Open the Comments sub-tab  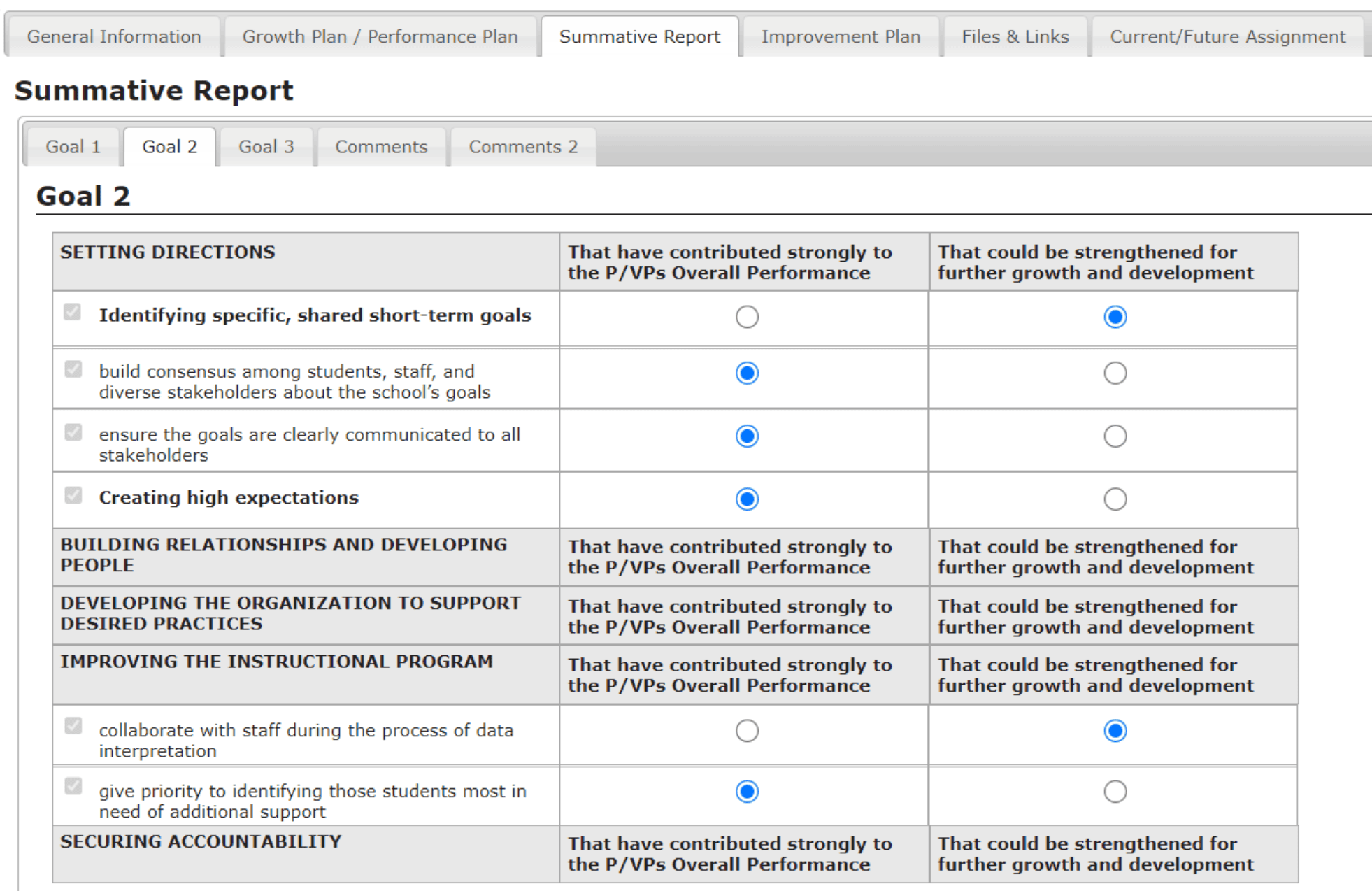click(x=381, y=147)
